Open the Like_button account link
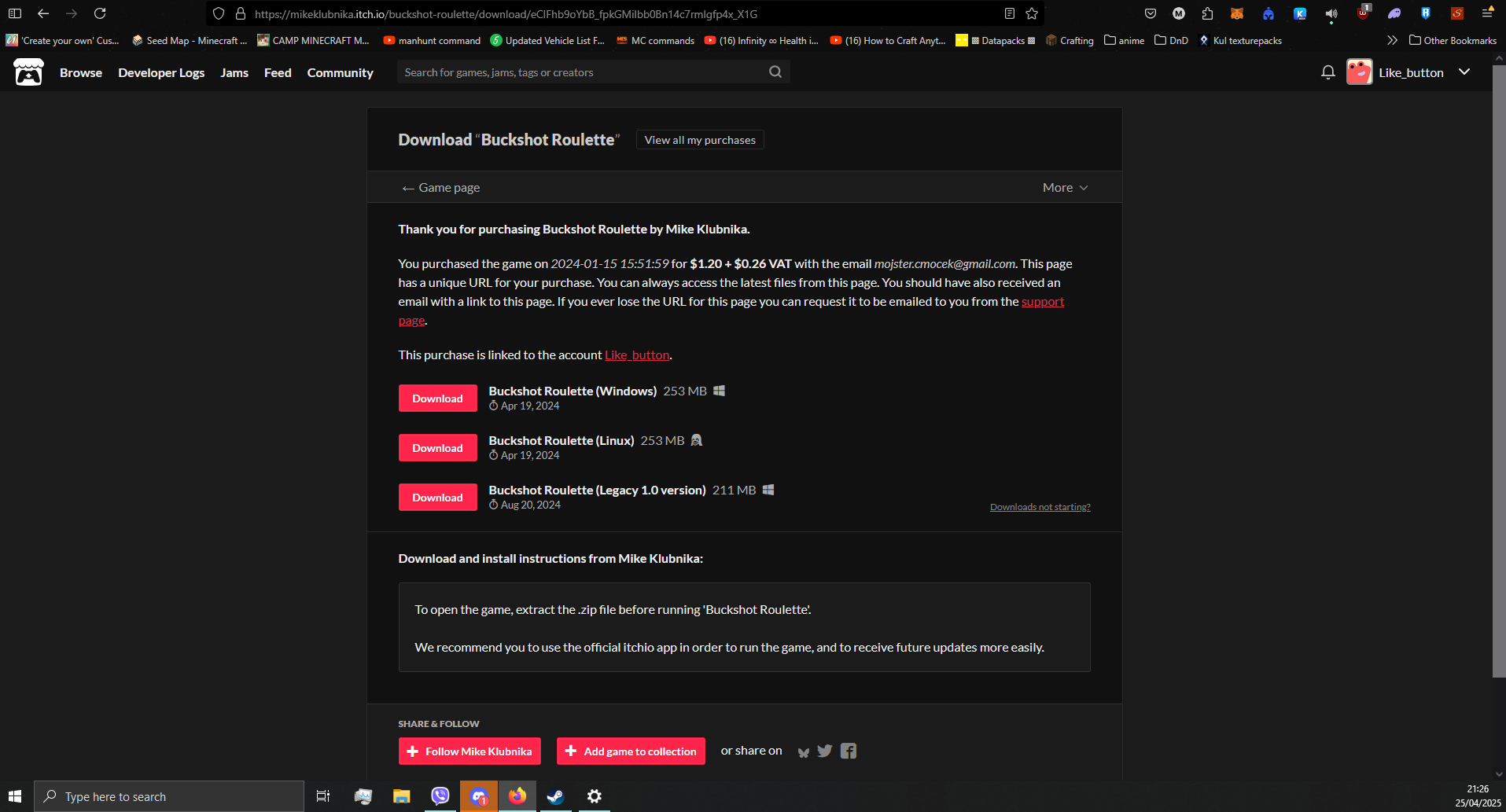1506x812 pixels. coord(637,355)
